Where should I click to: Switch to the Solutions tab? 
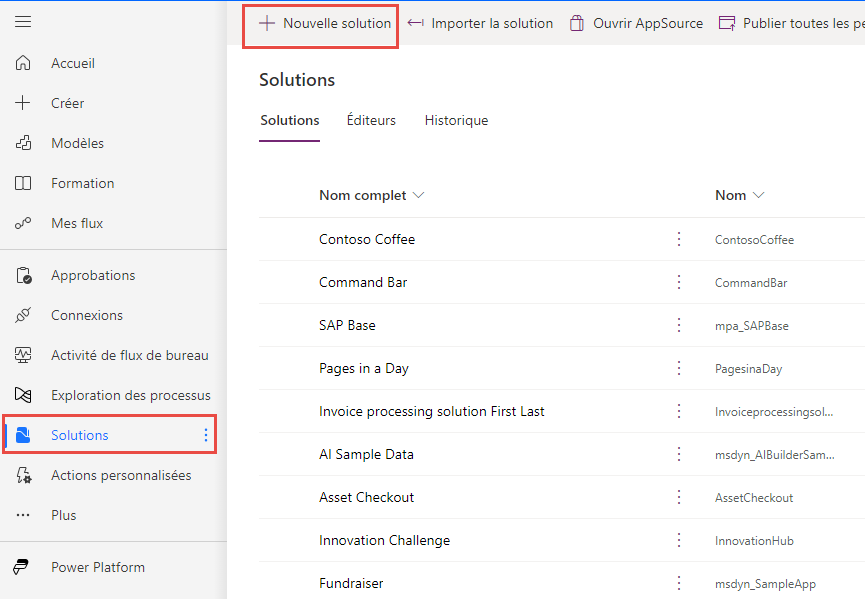tap(290, 120)
